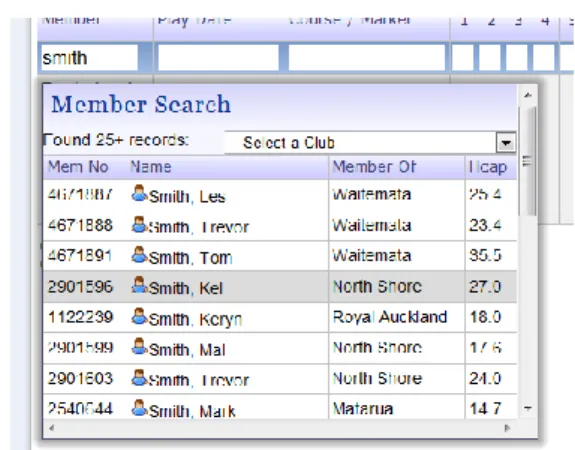The width and height of the screenshot is (575, 450).
Task: Click member number 2901596
Action: point(80,286)
